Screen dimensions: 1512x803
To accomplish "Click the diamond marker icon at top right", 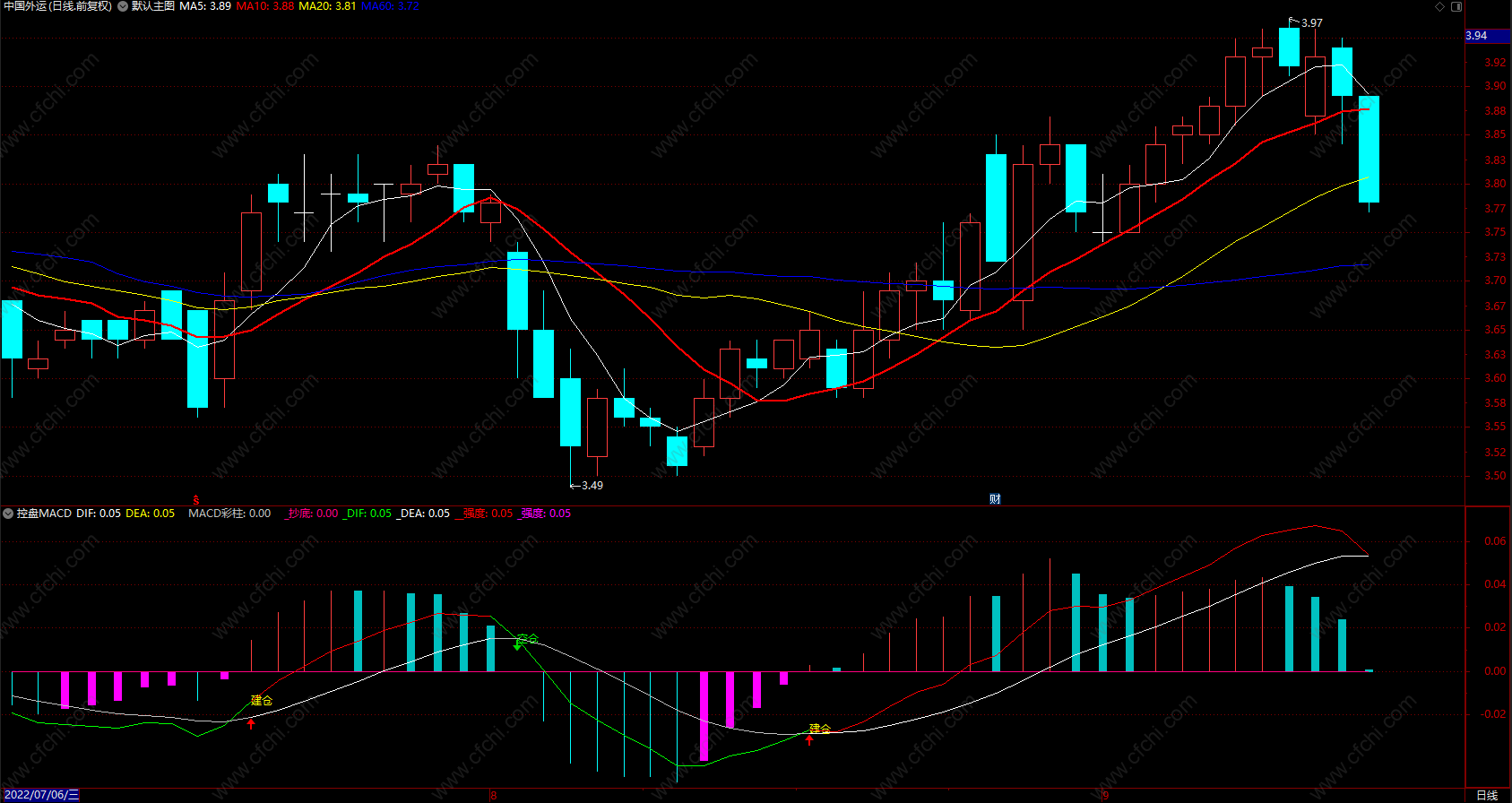I will [x=1440, y=6].
